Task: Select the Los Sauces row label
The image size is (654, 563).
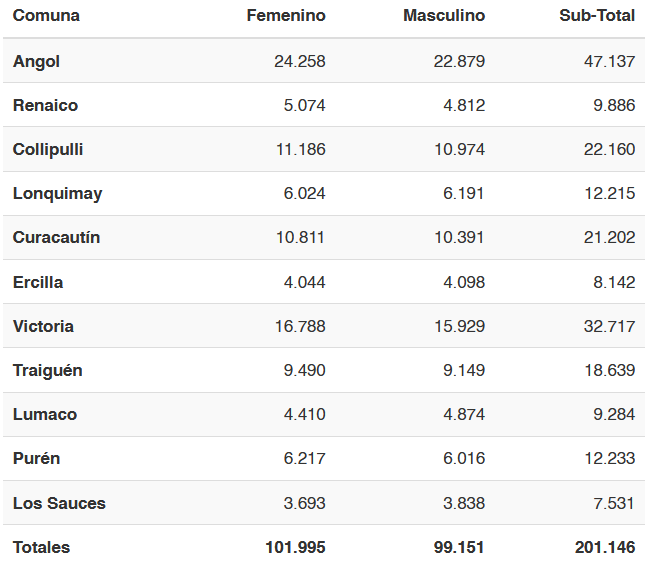Action: click(59, 503)
